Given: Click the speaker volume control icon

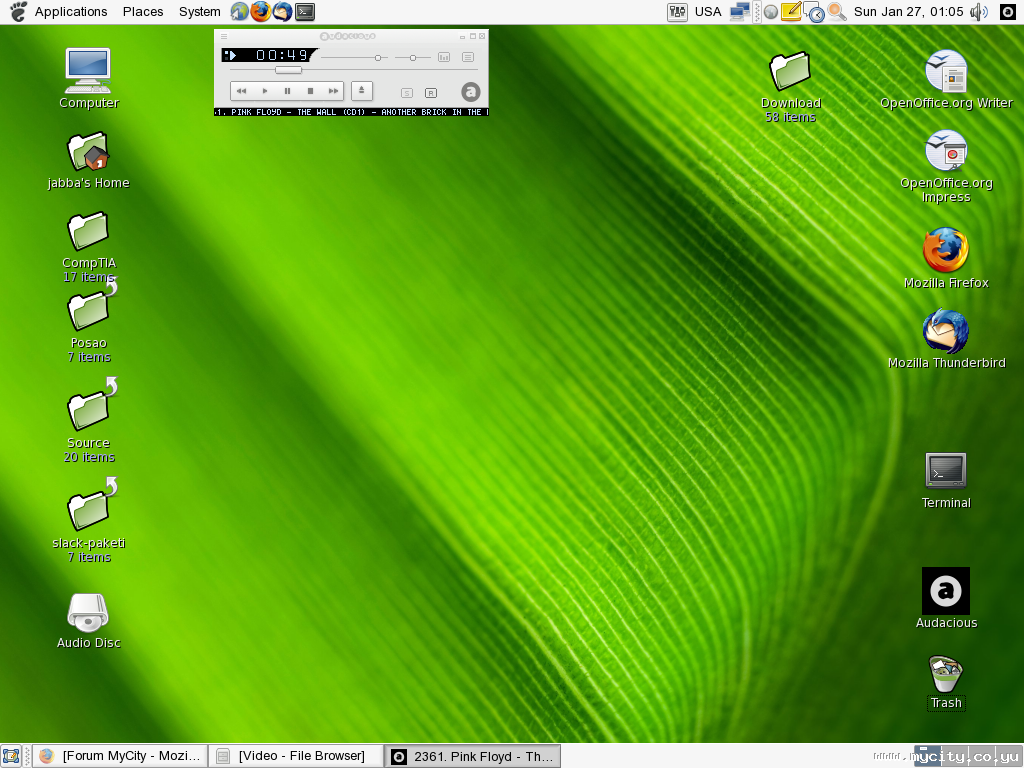Looking at the screenshot, I should pyautogui.click(x=978, y=12).
